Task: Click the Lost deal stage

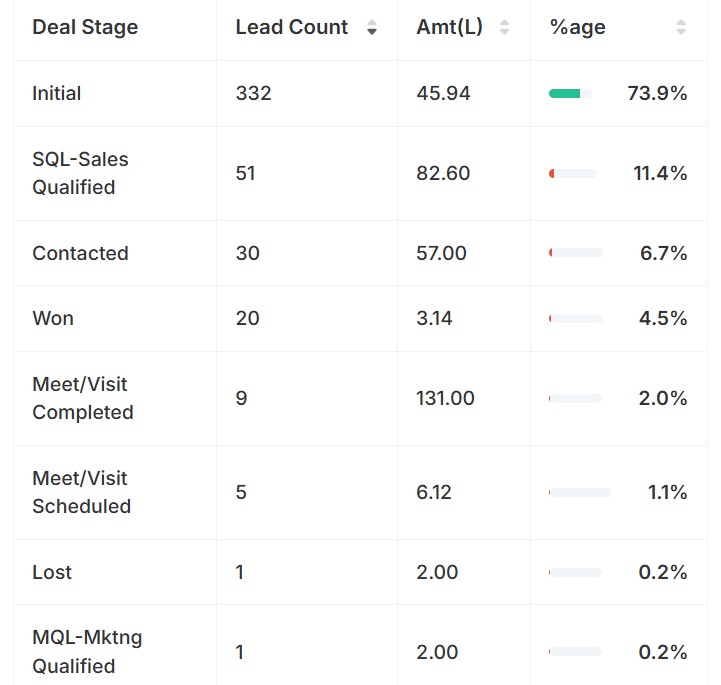Action: tap(52, 572)
